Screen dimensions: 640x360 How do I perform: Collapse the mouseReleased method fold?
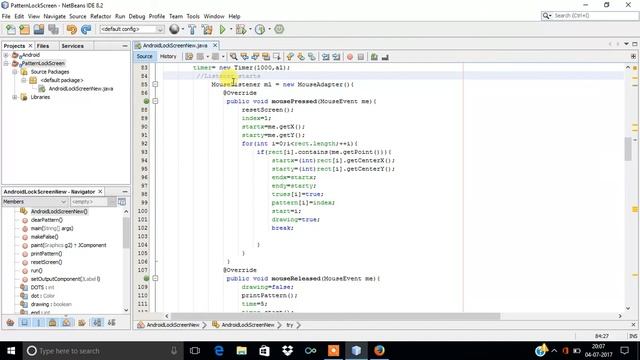[155, 278]
